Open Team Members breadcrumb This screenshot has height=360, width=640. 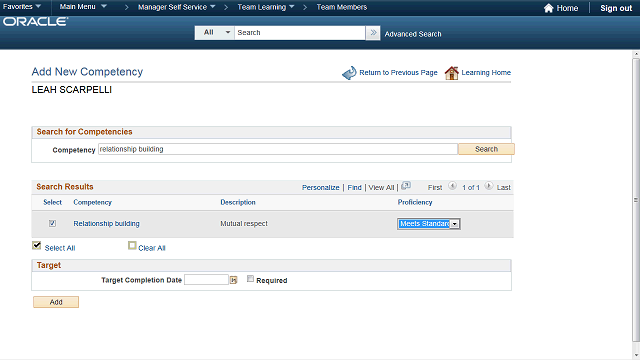(342, 7)
